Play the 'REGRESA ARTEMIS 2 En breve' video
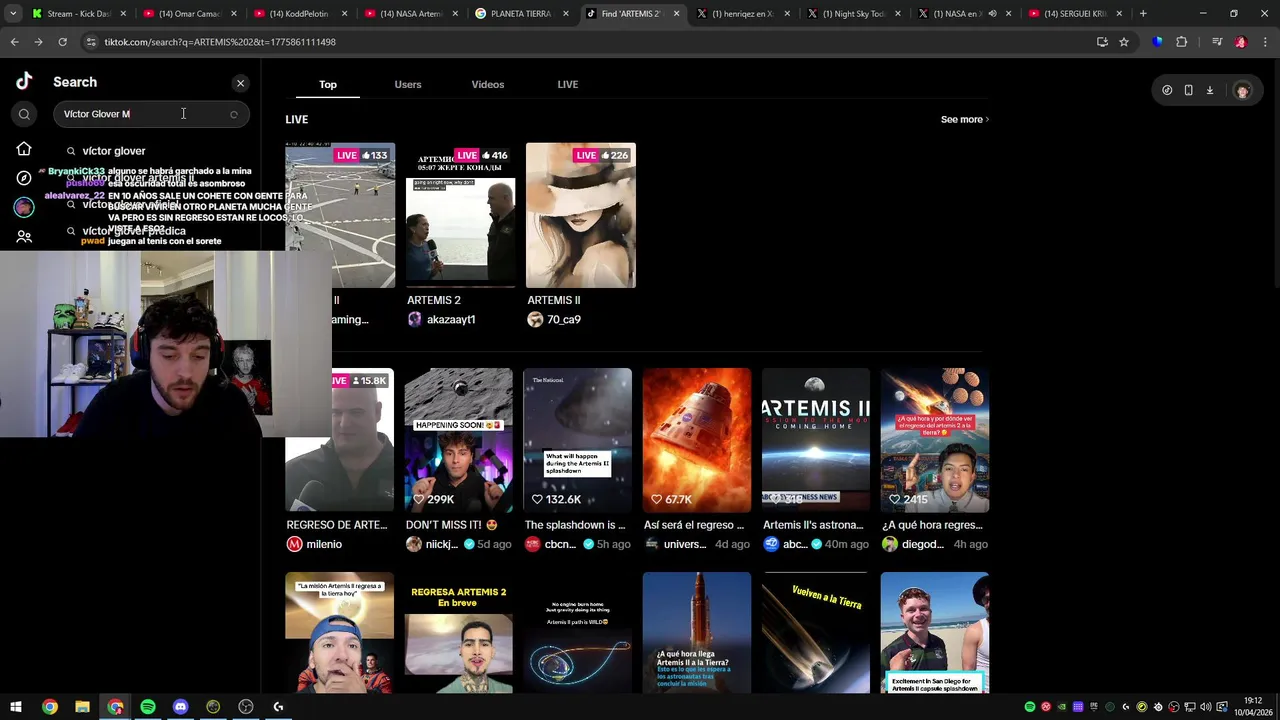 click(x=459, y=633)
